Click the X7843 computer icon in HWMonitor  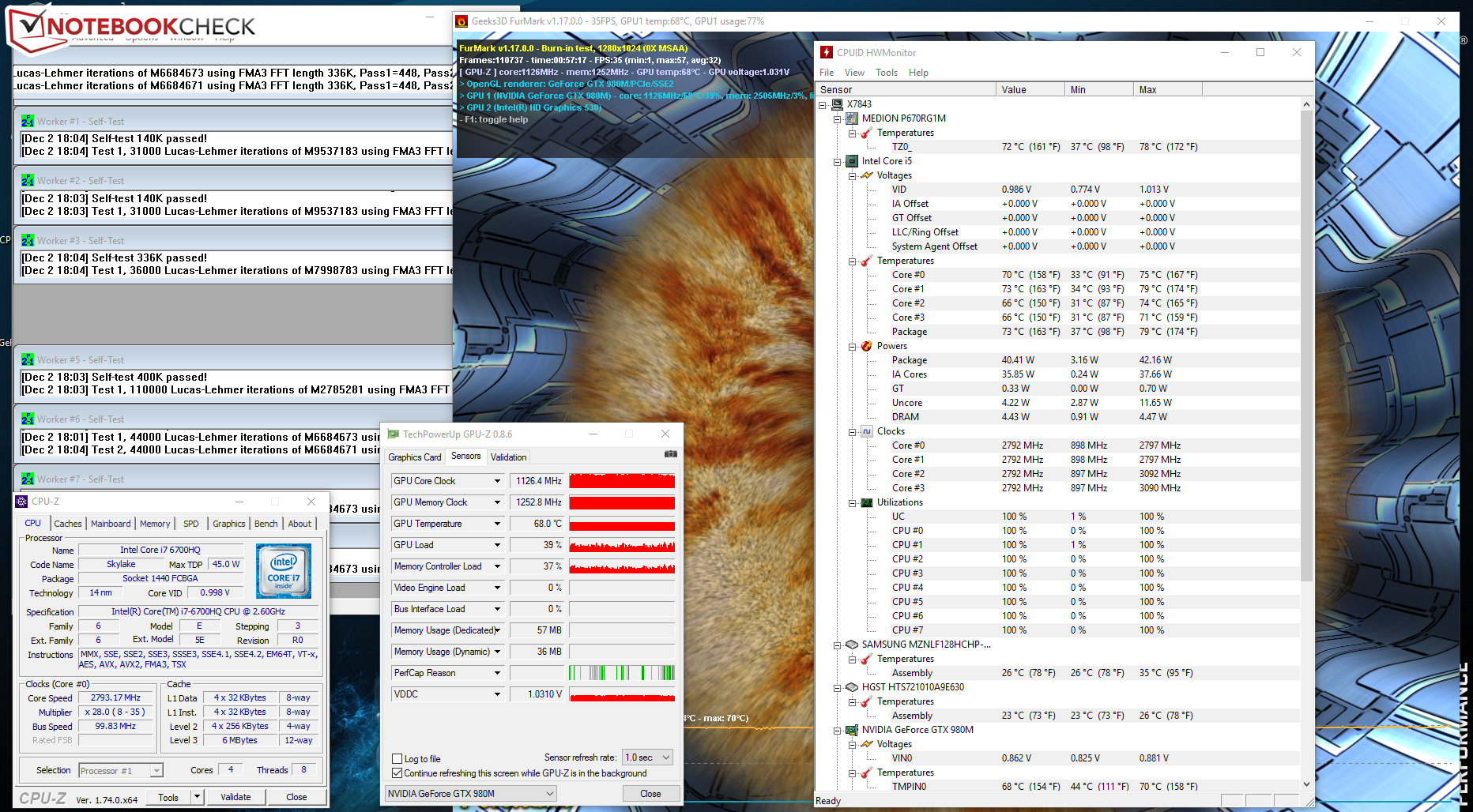[x=838, y=104]
